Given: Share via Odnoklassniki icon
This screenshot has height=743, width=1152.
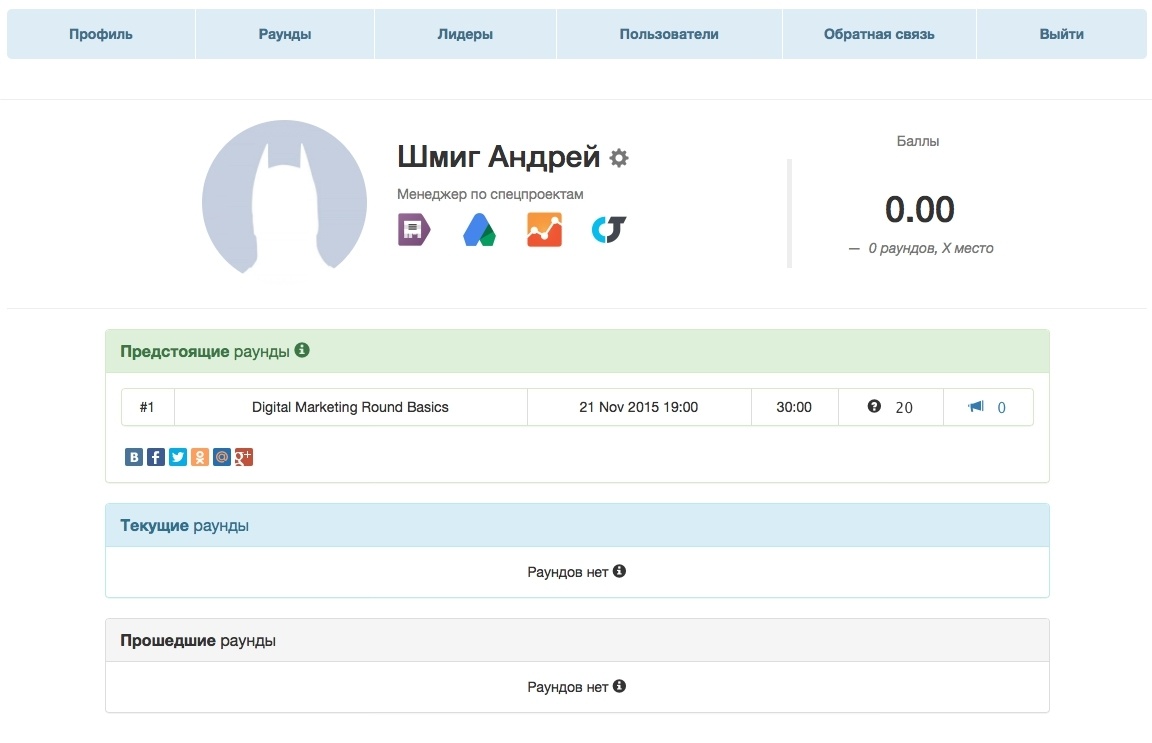Looking at the screenshot, I should tap(200, 457).
